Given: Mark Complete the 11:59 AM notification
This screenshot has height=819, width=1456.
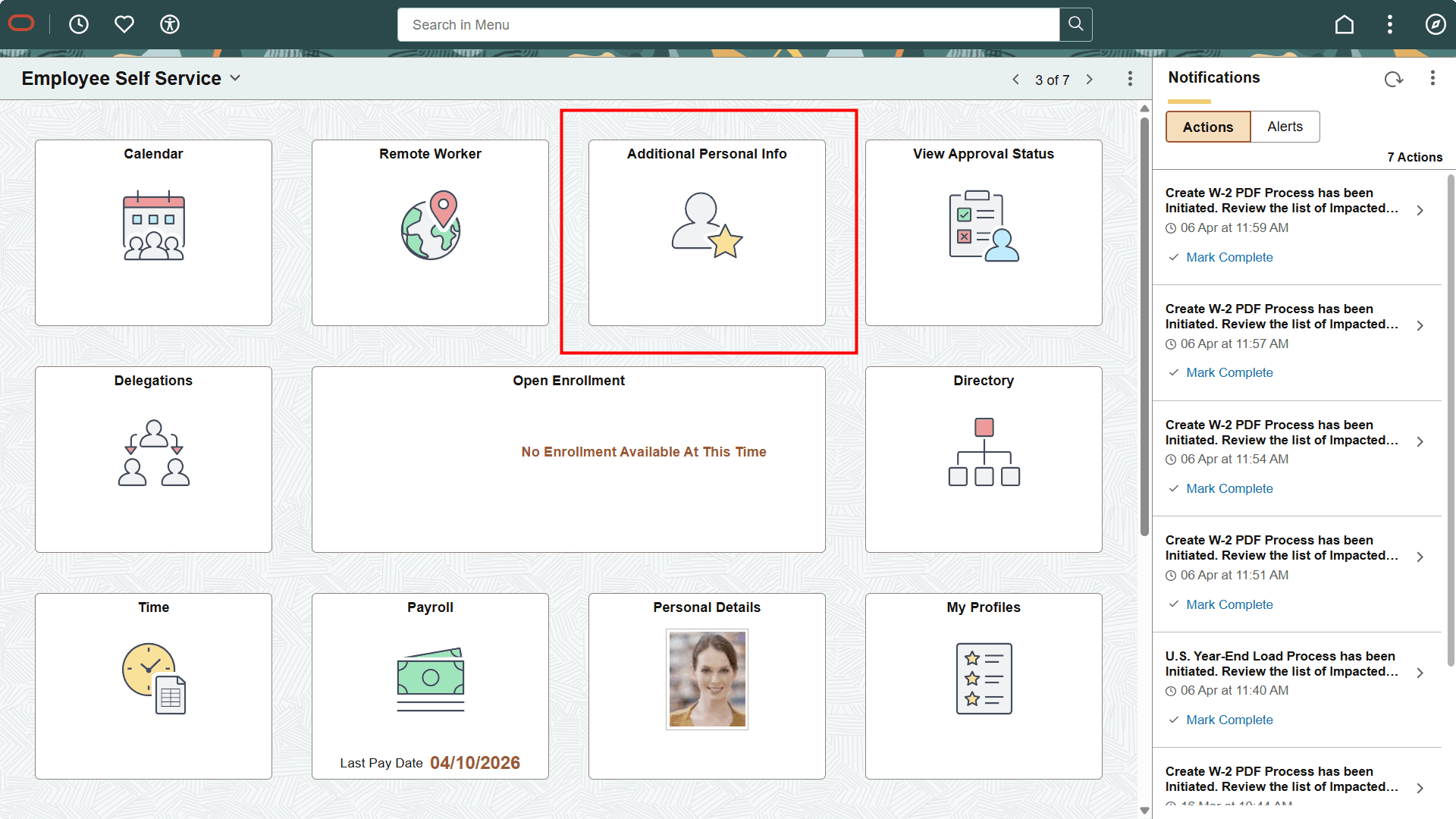Looking at the screenshot, I should 1228,257.
